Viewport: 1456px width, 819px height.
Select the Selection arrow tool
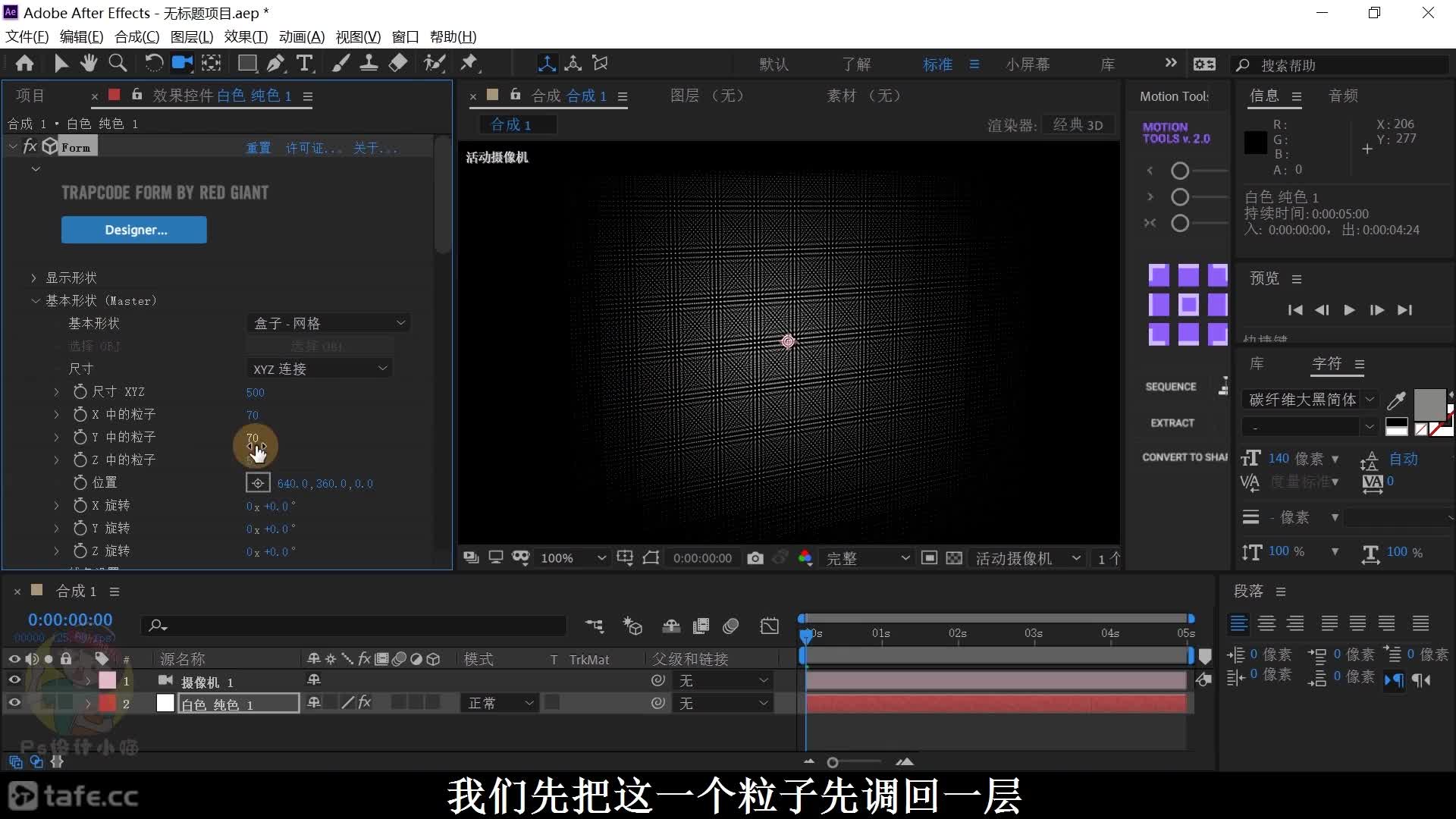tap(61, 64)
